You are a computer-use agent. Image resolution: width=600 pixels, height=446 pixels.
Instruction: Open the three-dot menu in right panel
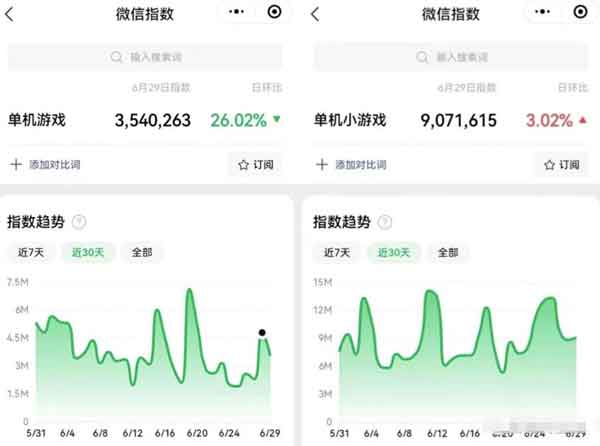542,12
